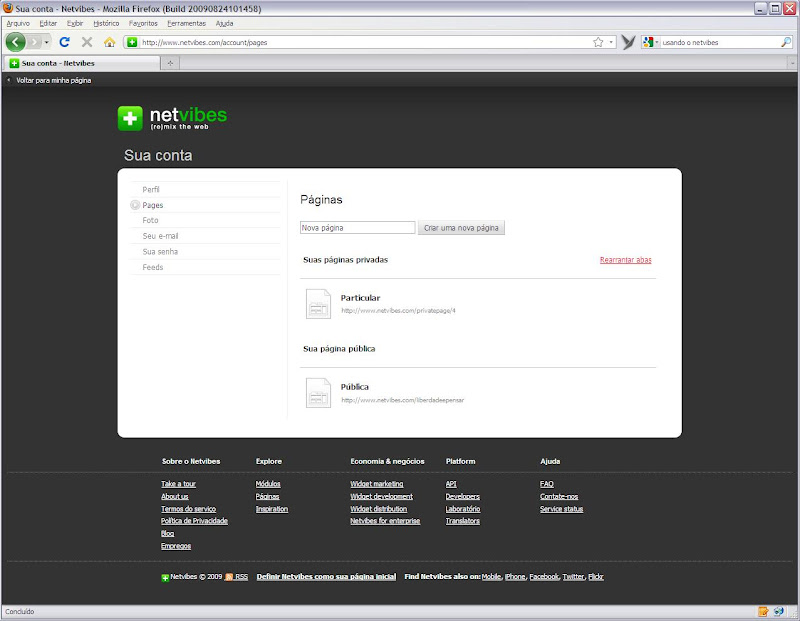Open Foto section in account sidebar
Image resolution: width=800 pixels, height=621 pixels.
pos(151,220)
